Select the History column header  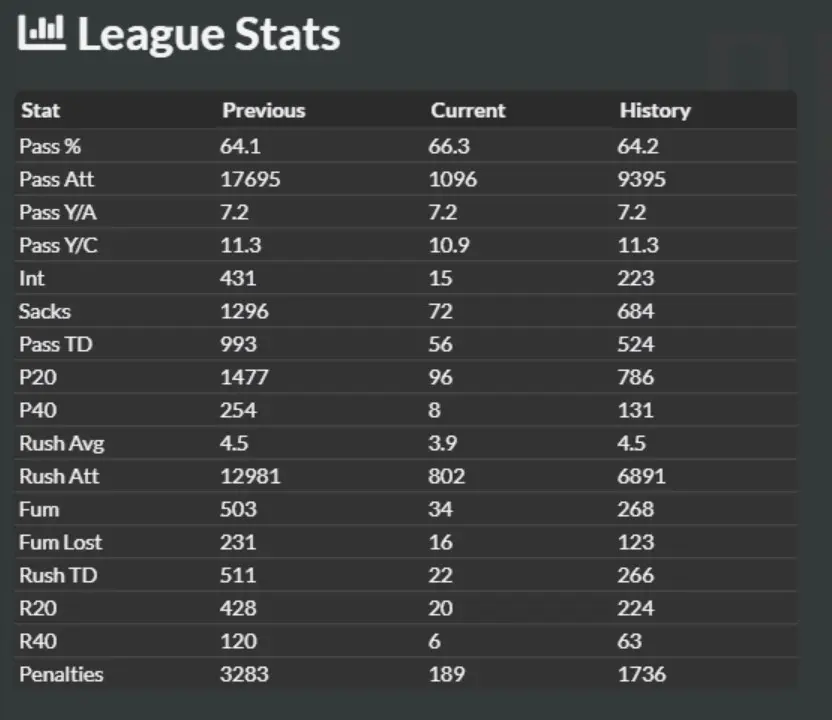(655, 111)
